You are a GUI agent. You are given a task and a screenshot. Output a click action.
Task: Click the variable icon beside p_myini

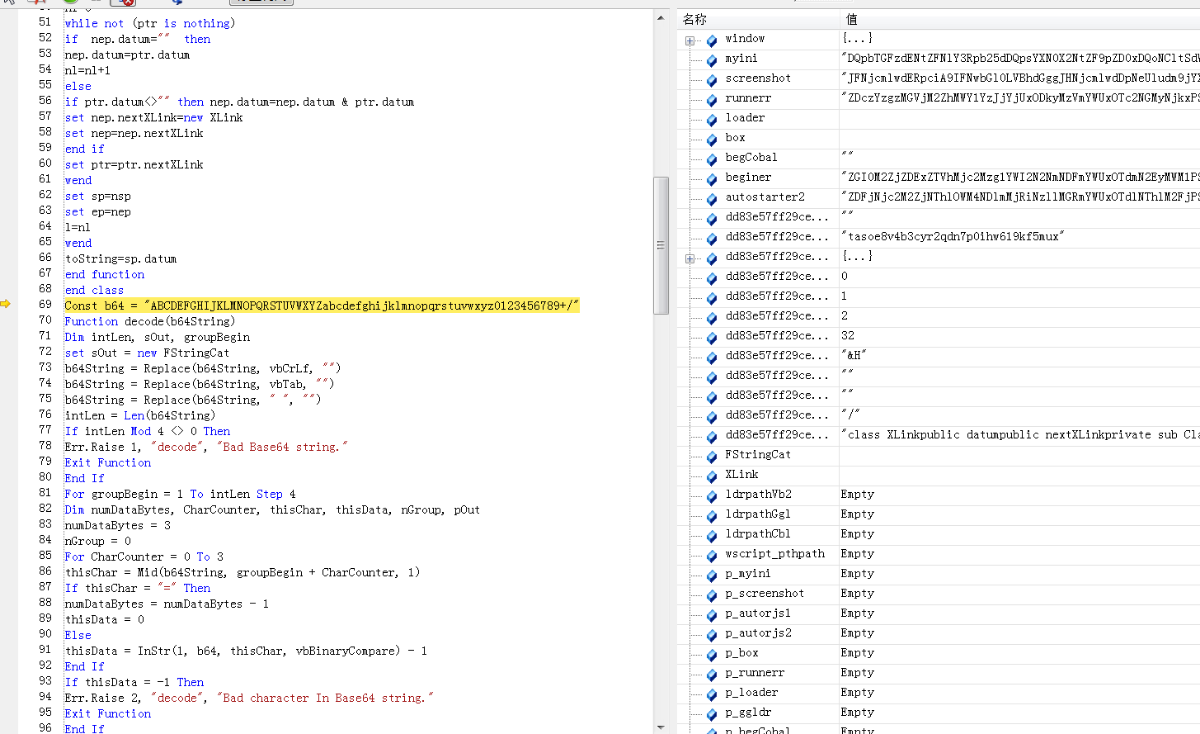712,574
